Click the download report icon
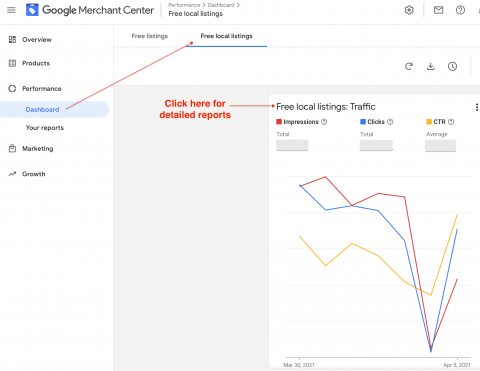Image resolution: width=480 pixels, height=371 pixels. [431, 66]
